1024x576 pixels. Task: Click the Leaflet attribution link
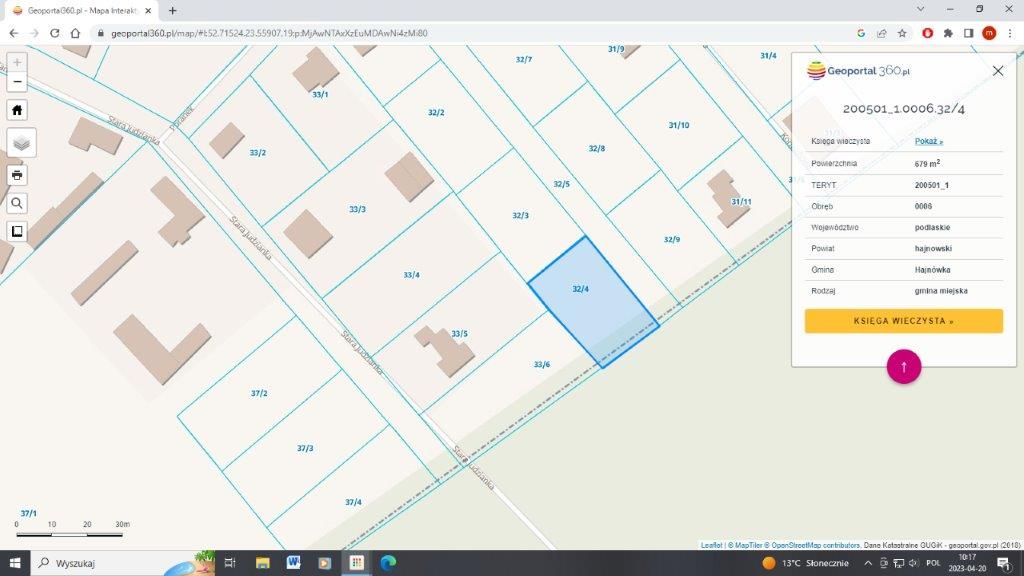[x=712, y=545]
